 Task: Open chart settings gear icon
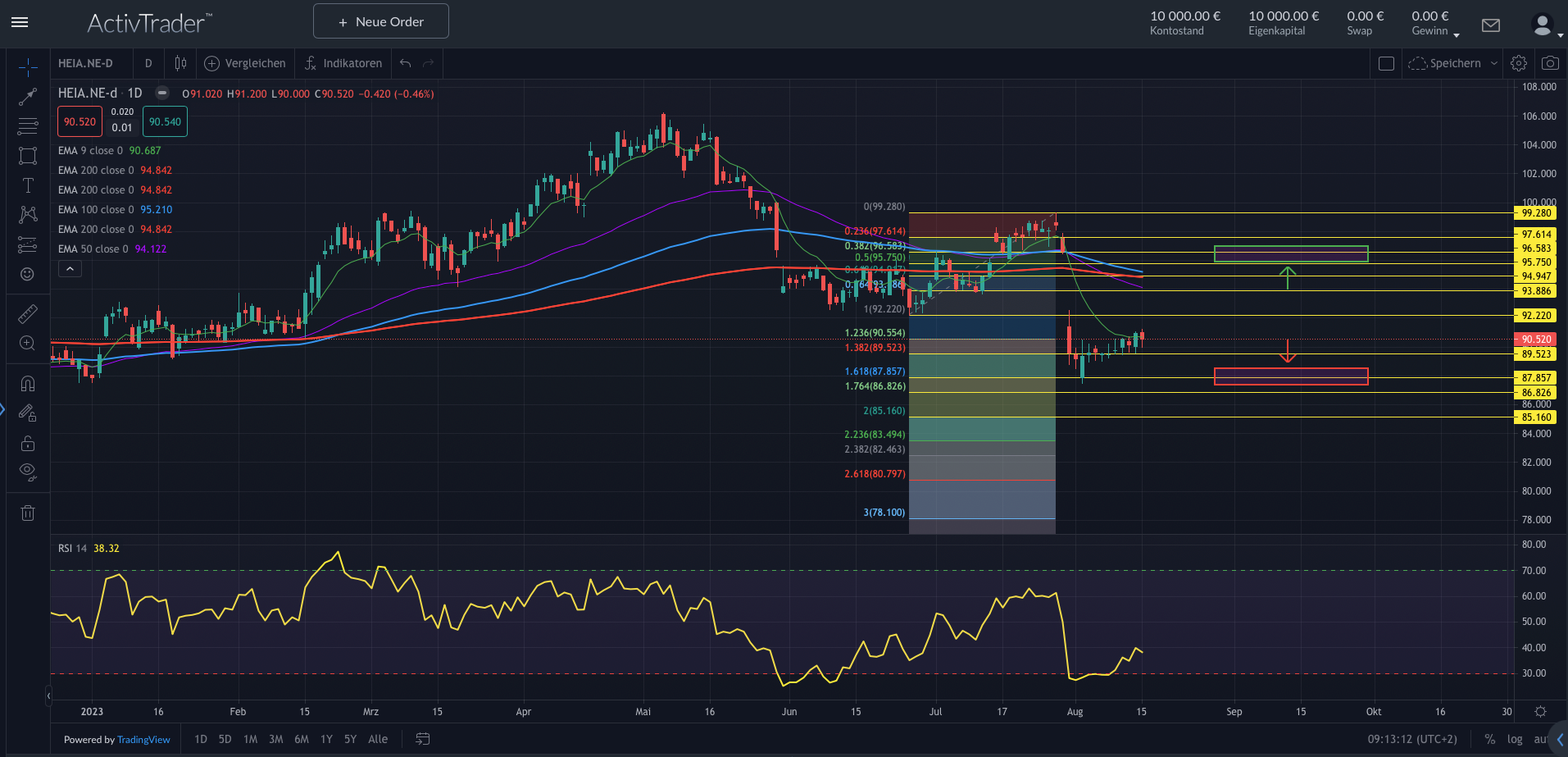point(1518,63)
